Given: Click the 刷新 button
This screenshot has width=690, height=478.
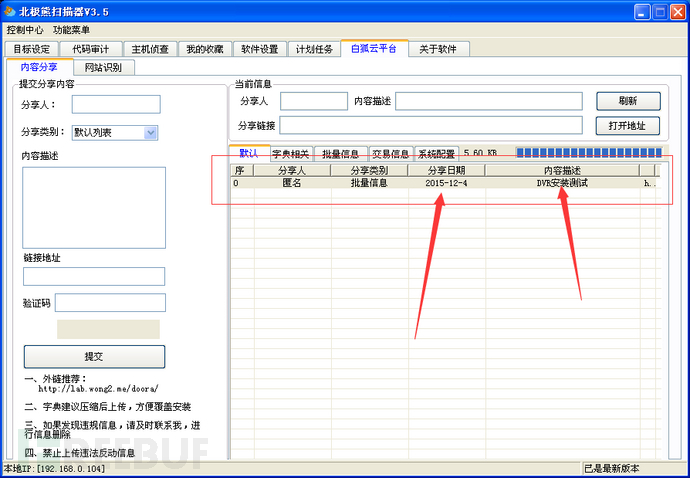Looking at the screenshot, I should (x=628, y=101).
